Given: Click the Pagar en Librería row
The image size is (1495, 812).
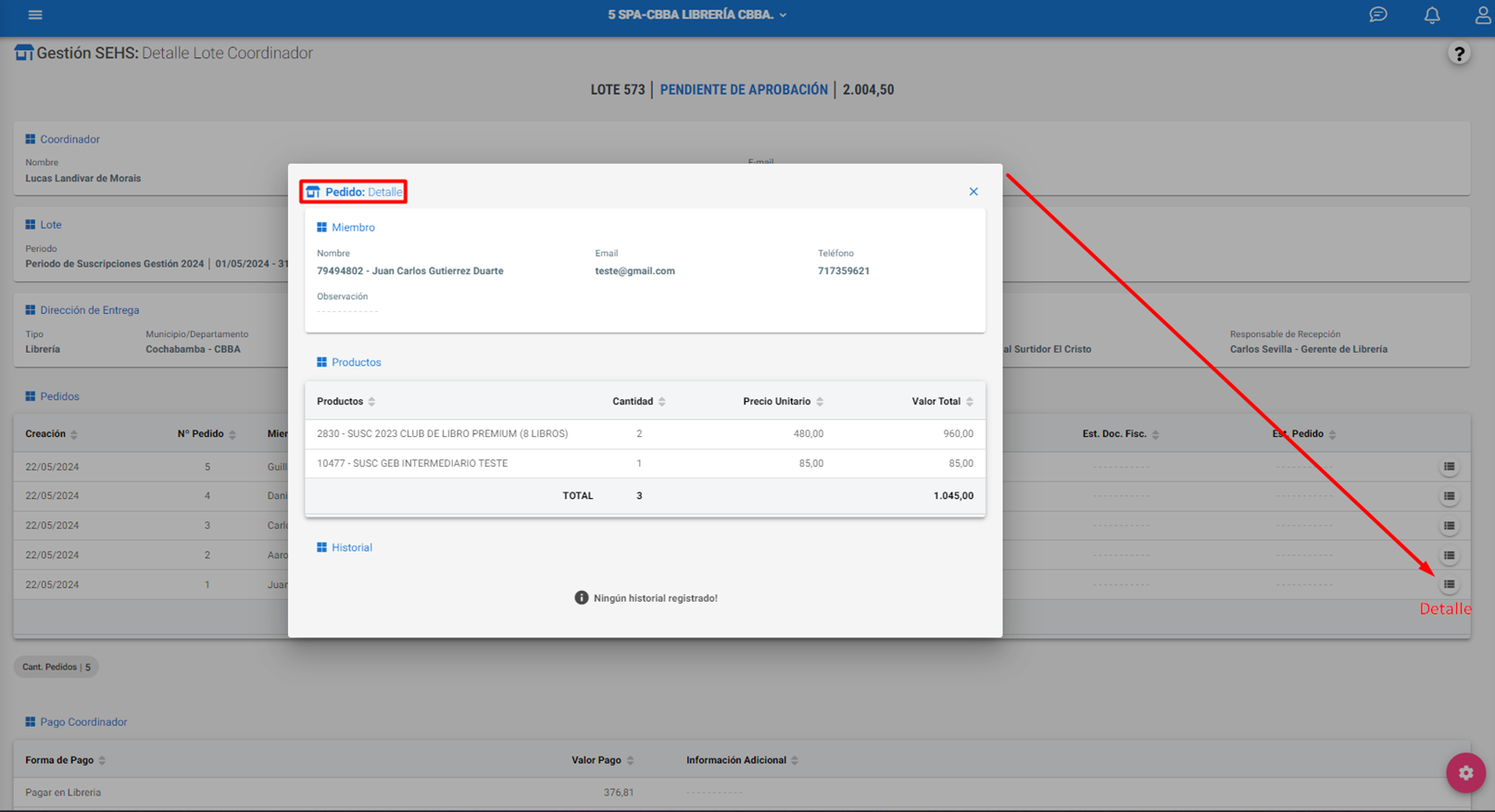Looking at the screenshot, I should pyautogui.click(x=741, y=793).
